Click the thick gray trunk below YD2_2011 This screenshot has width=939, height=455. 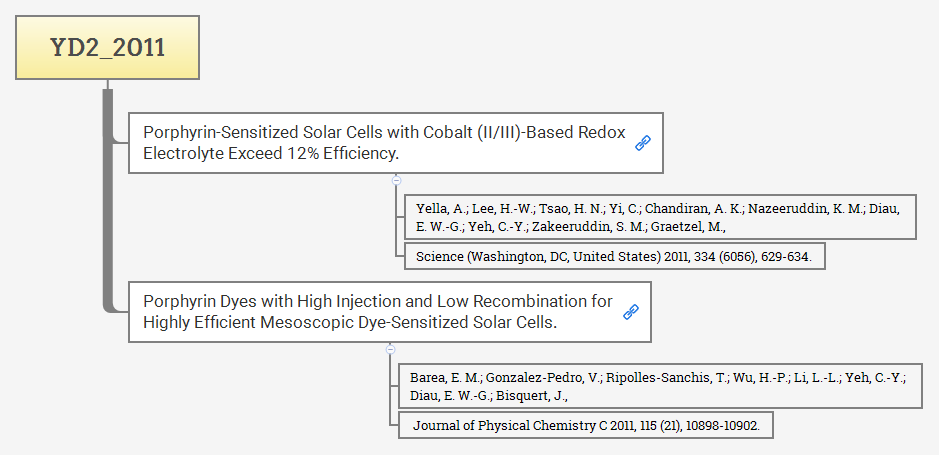click(108, 200)
